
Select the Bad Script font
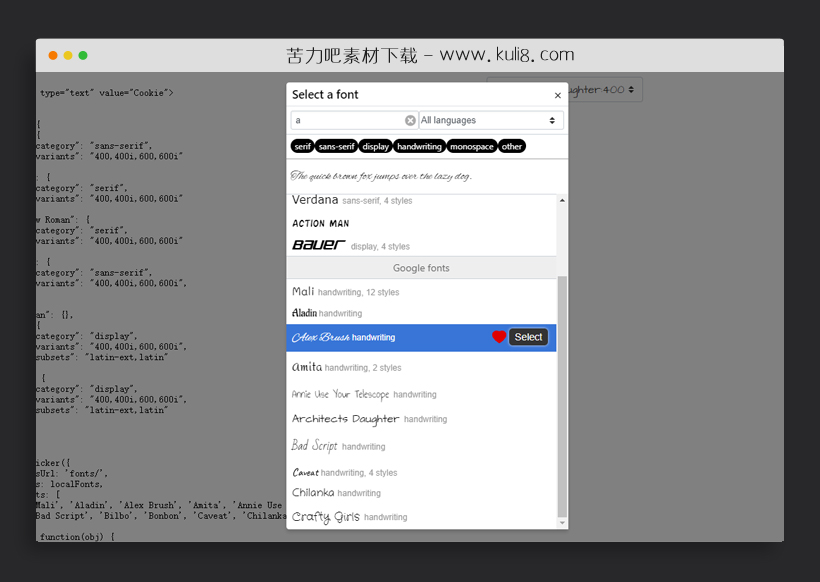pyautogui.click(x=314, y=446)
